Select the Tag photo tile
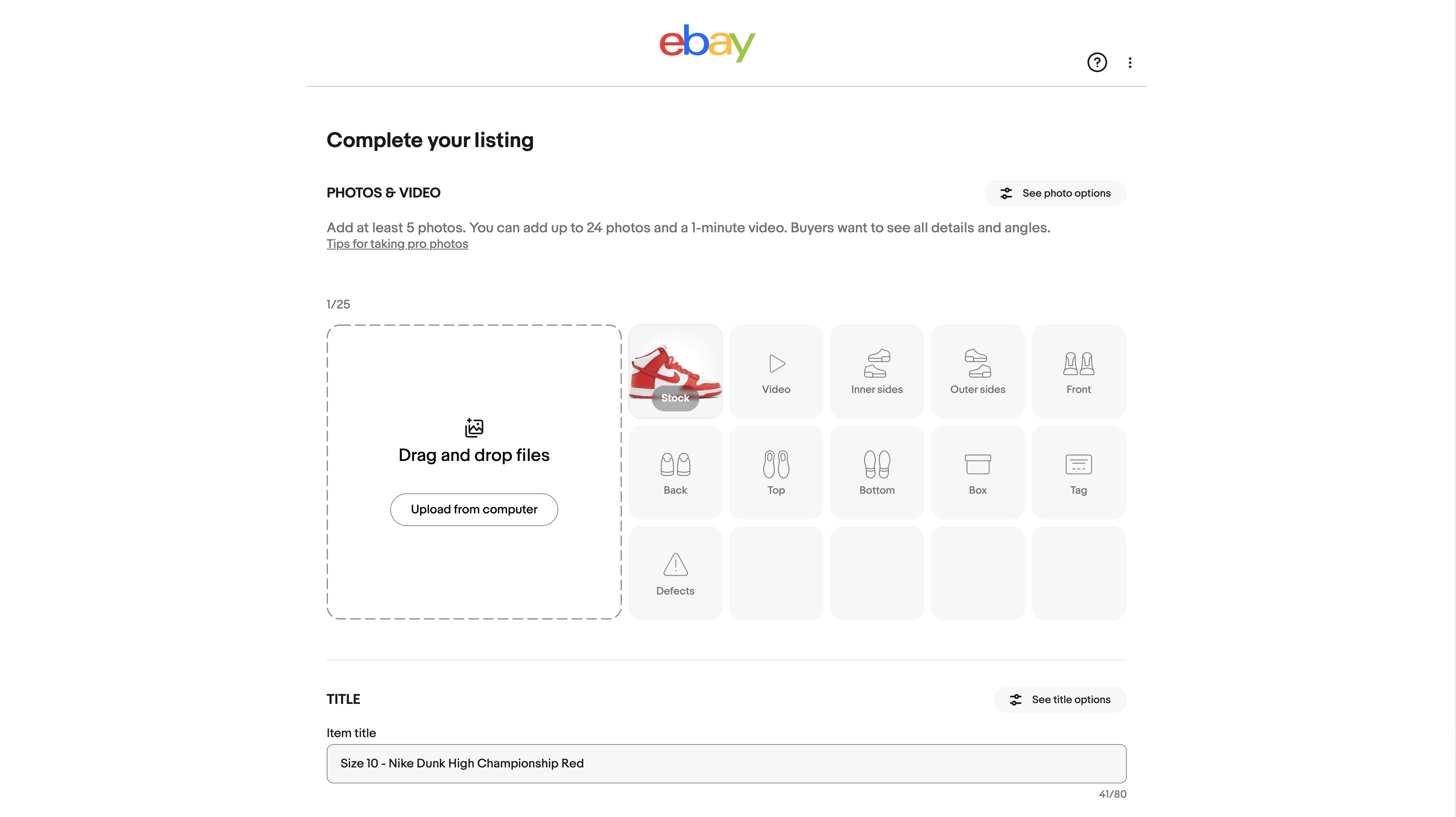 coord(1077,472)
